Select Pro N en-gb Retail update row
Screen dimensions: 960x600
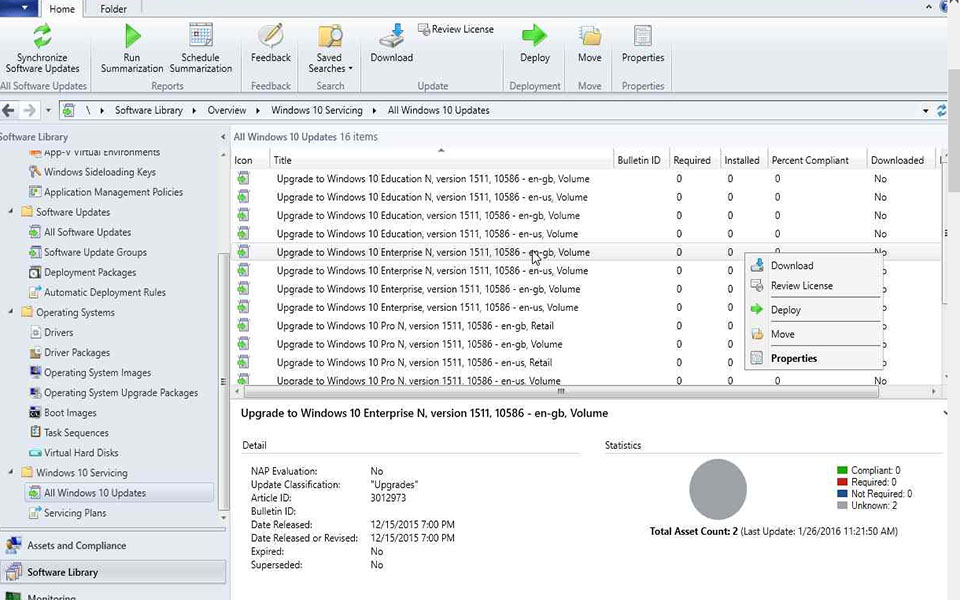(587, 326)
